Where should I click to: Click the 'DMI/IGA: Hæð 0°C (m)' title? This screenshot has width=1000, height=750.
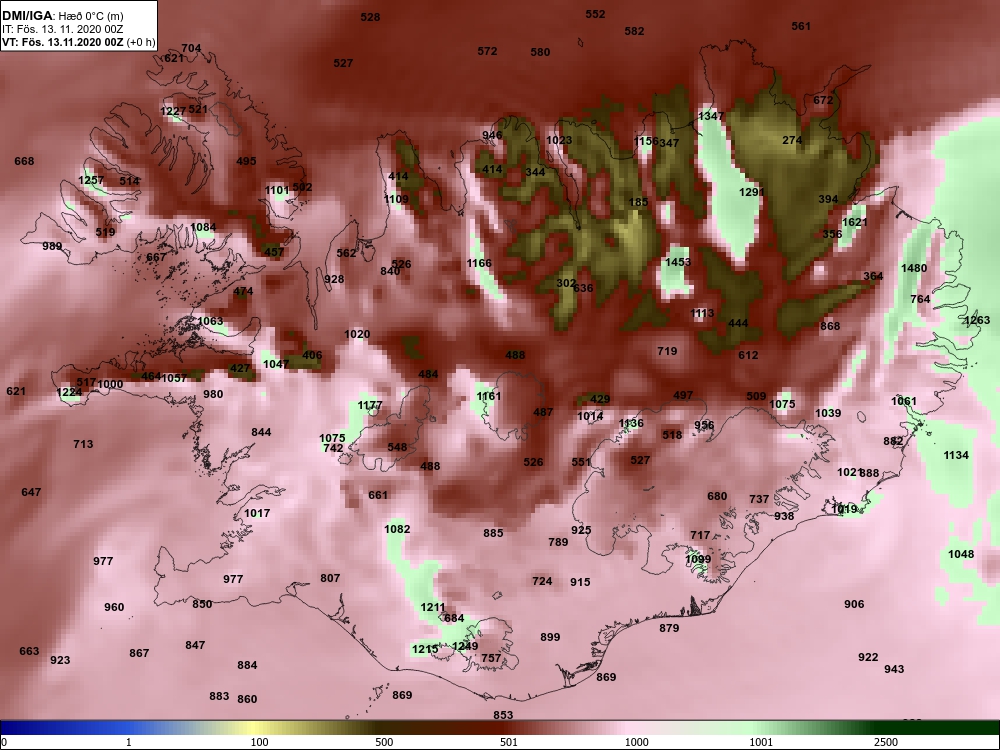pyautogui.click(x=62, y=15)
